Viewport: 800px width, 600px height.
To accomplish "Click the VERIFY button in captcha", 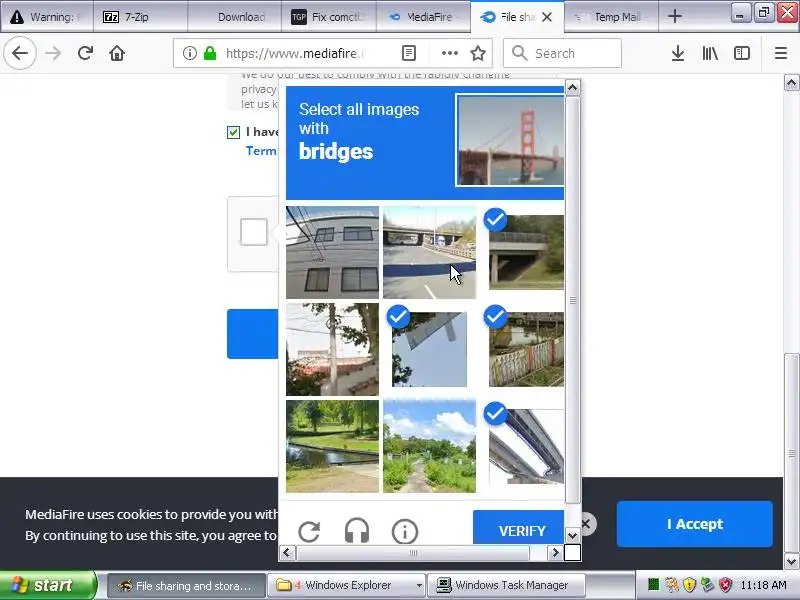I will (518, 528).
